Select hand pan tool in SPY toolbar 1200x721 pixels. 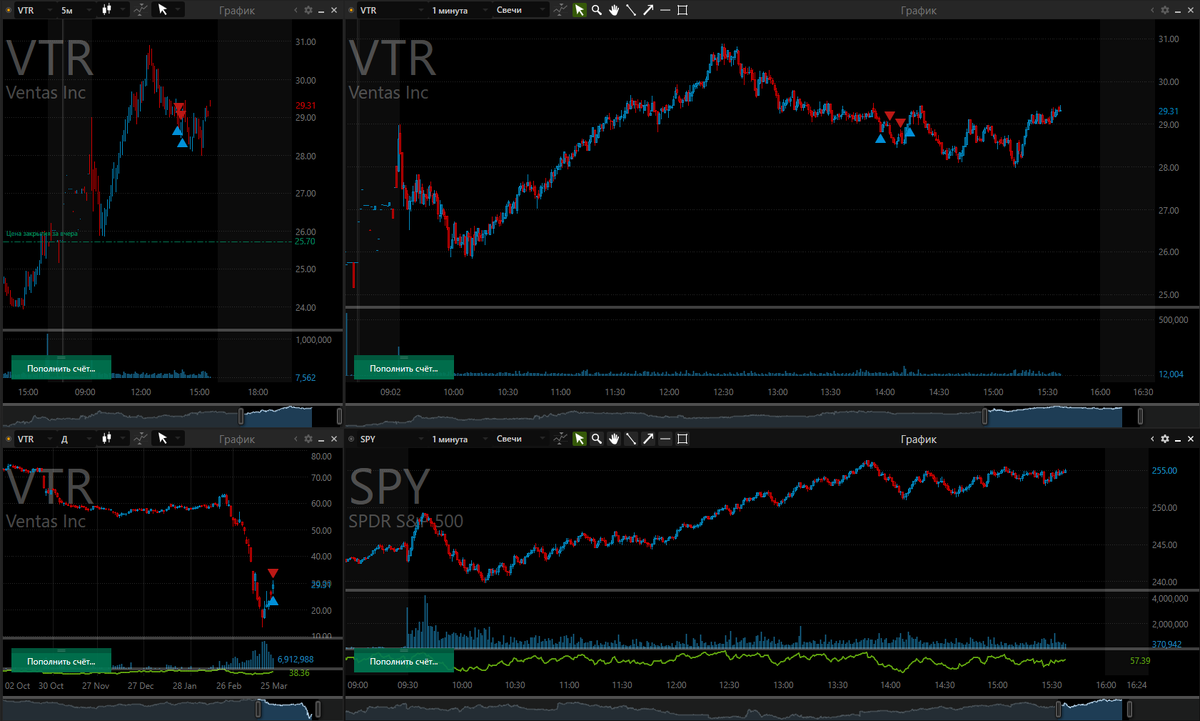click(613, 438)
